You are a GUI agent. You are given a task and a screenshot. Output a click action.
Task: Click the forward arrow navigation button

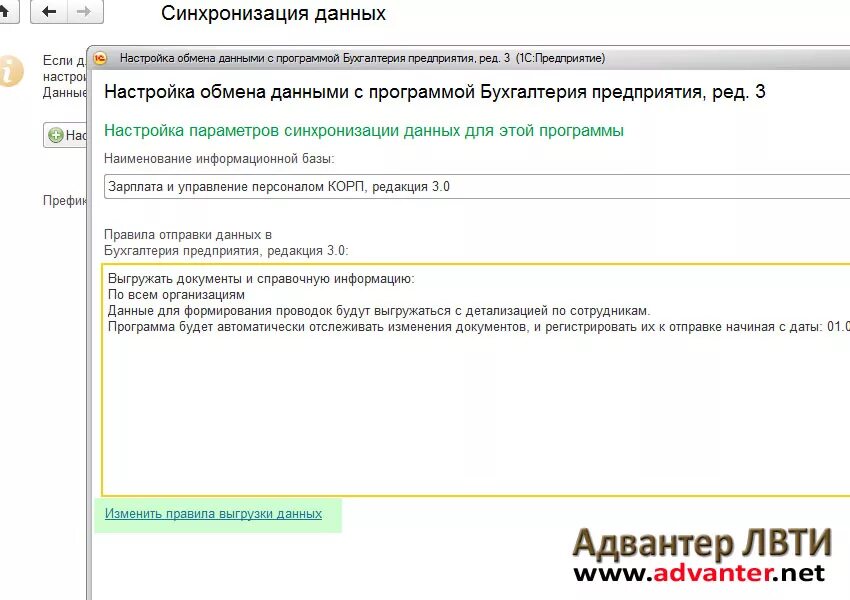click(85, 11)
